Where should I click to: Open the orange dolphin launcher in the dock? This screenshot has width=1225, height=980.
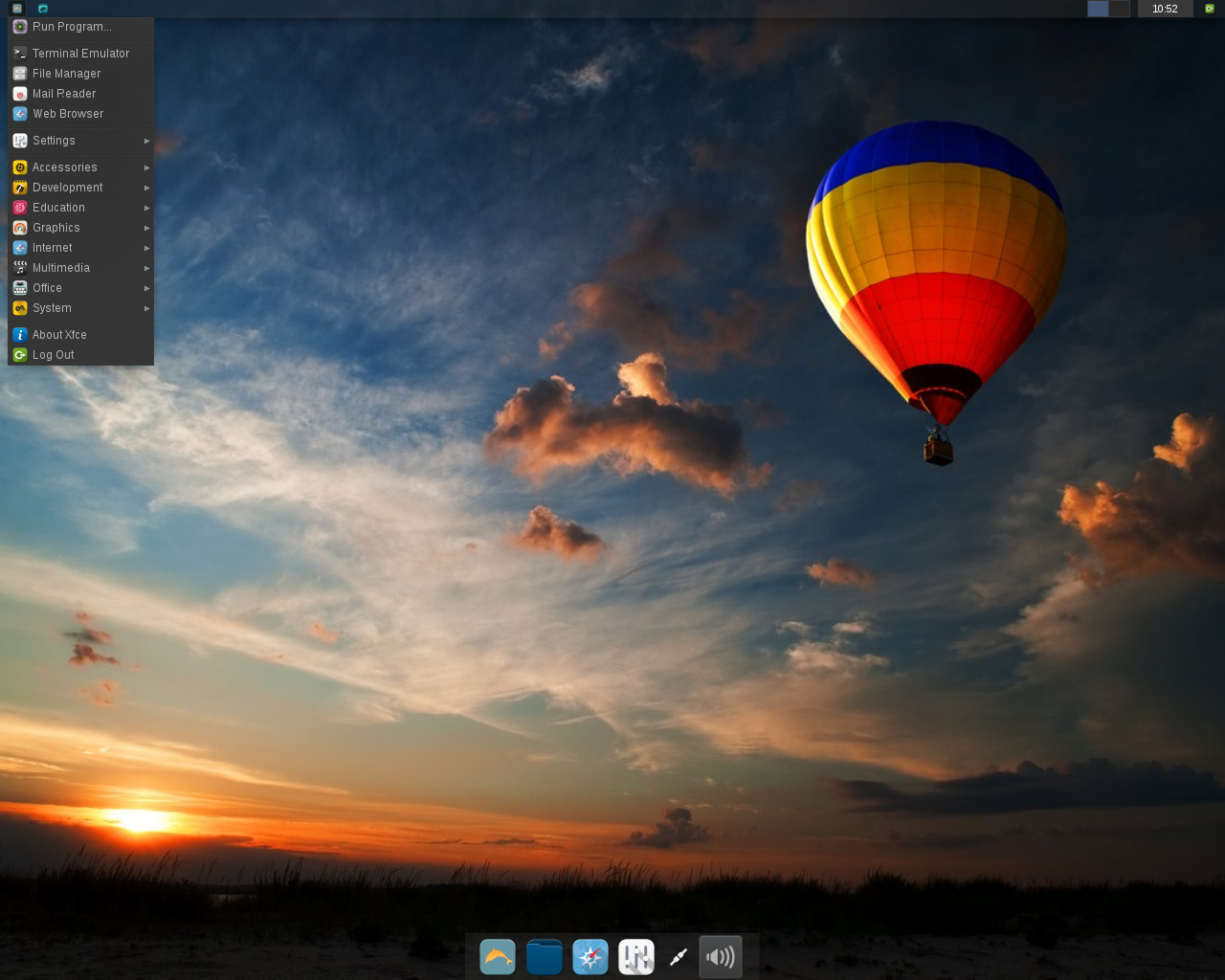498,957
